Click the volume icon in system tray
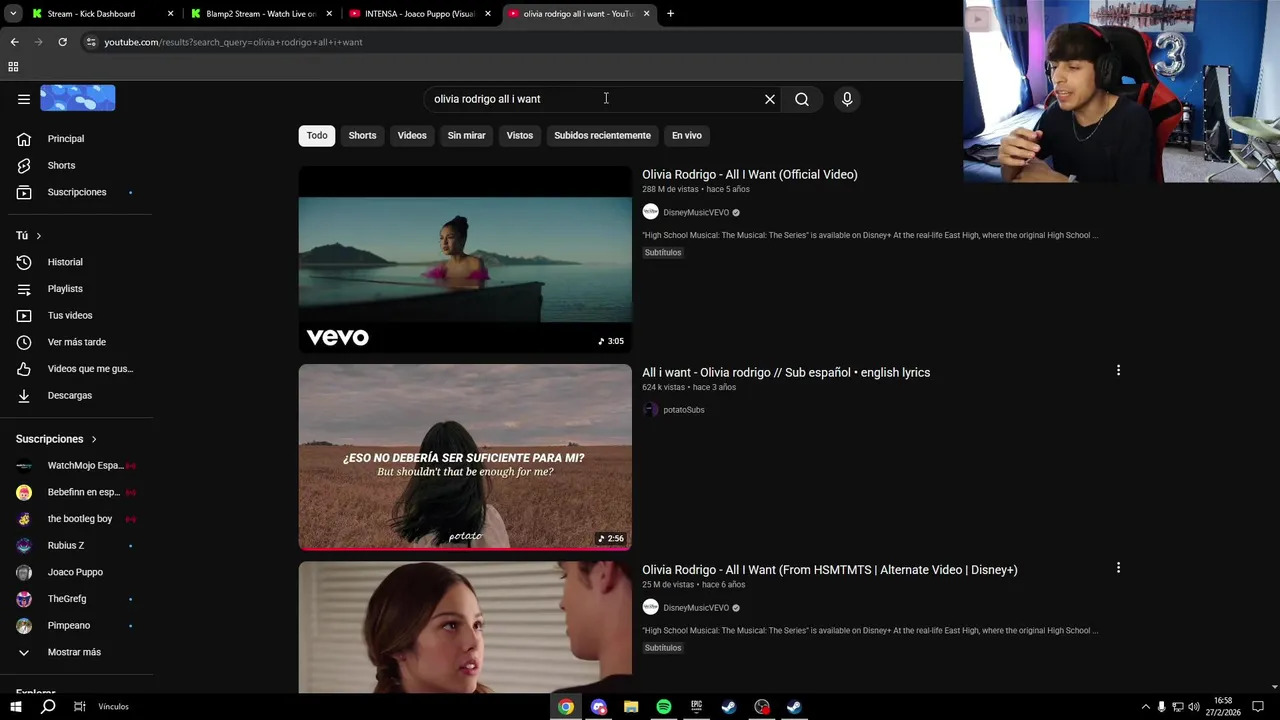 point(1193,707)
